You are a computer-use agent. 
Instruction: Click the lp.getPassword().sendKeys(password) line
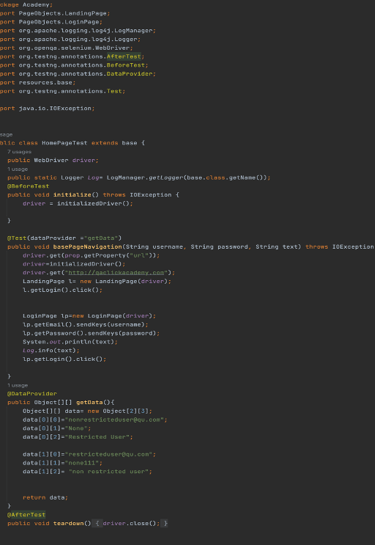coord(91,333)
